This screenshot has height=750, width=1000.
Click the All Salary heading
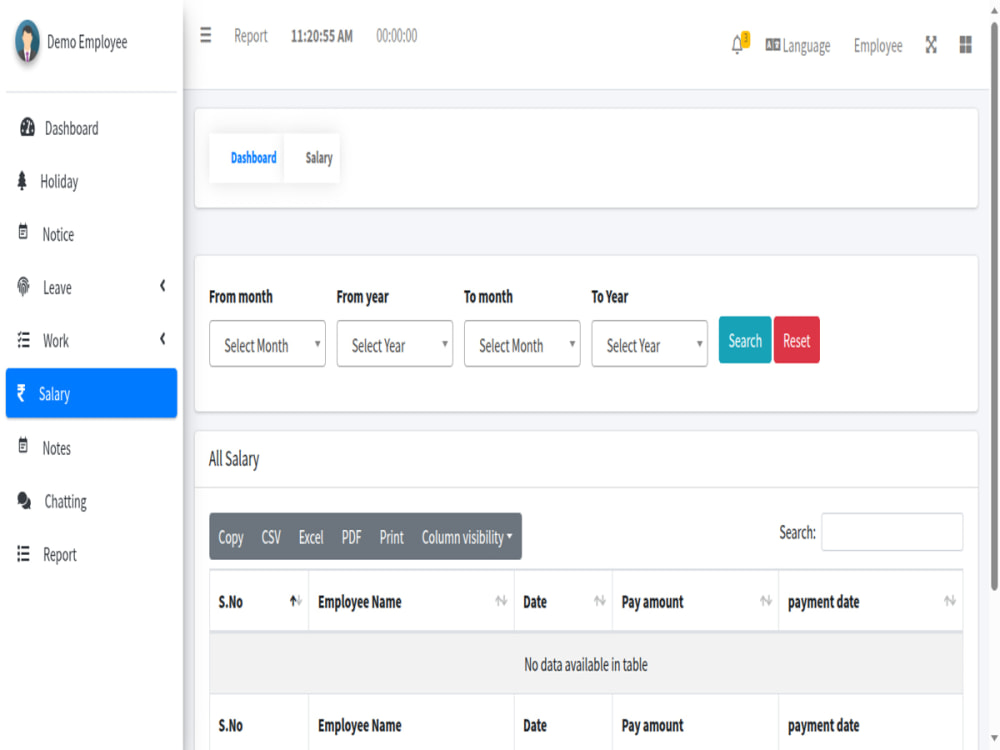[234, 459]
